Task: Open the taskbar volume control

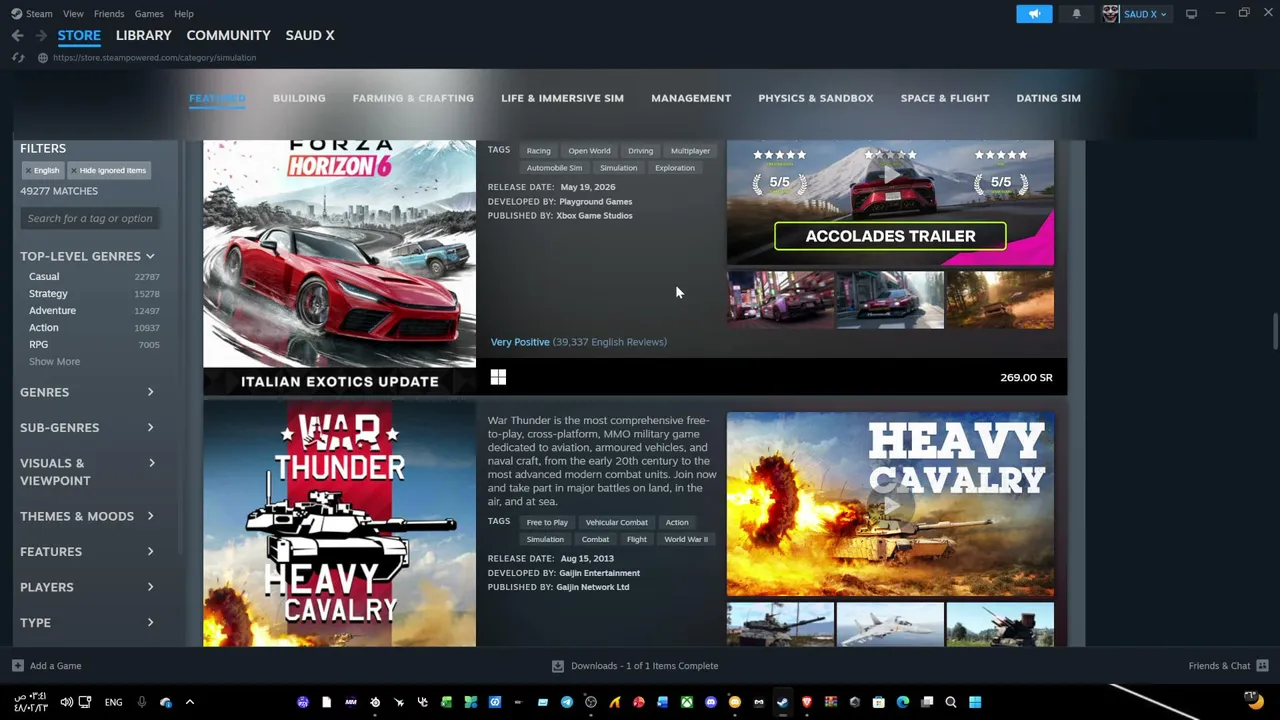Action: point(66,702)
